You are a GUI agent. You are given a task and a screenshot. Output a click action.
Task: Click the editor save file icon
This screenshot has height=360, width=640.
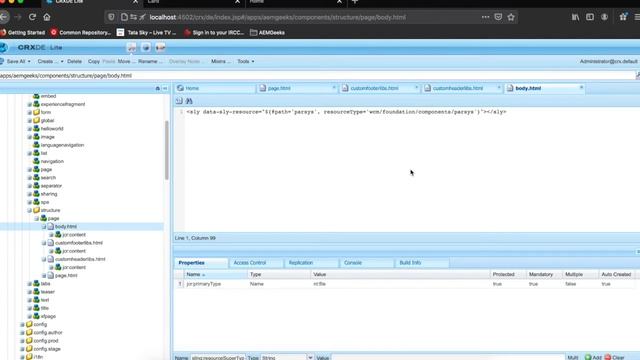179,101
